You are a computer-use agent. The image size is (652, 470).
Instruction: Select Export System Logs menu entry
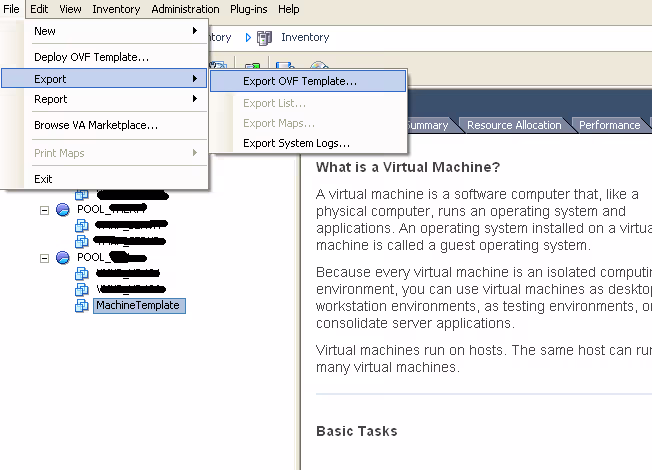pyautogui.click(x=296, y=143)
